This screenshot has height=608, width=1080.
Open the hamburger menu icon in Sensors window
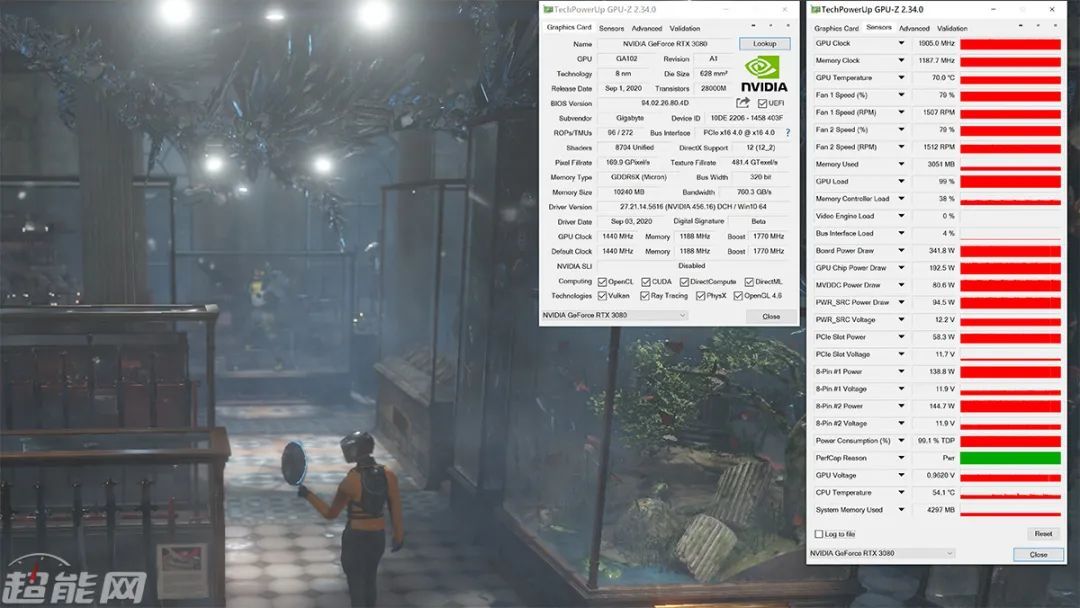pos(1055,26)
